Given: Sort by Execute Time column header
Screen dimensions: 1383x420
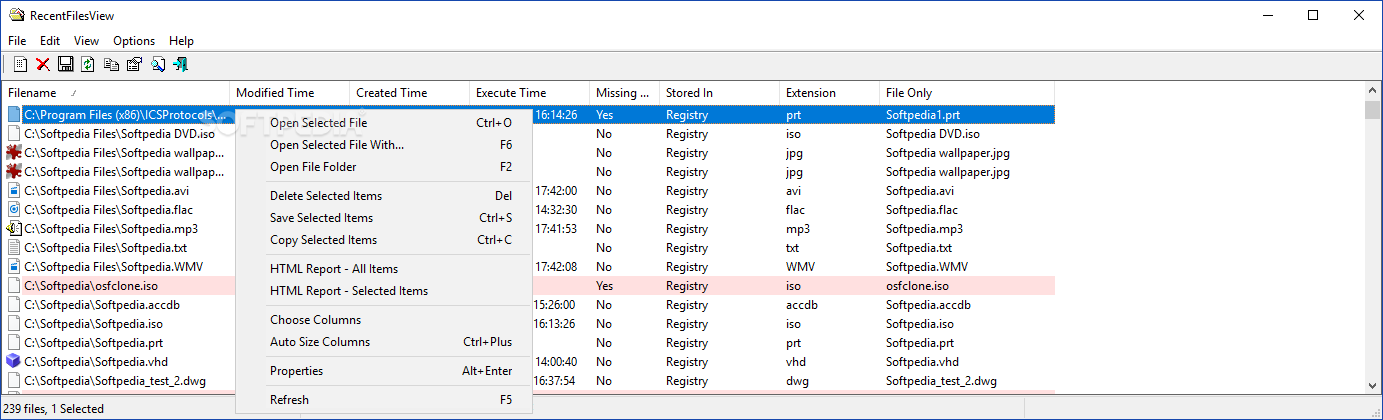Looking at the screenshot, I should (530, 93).
